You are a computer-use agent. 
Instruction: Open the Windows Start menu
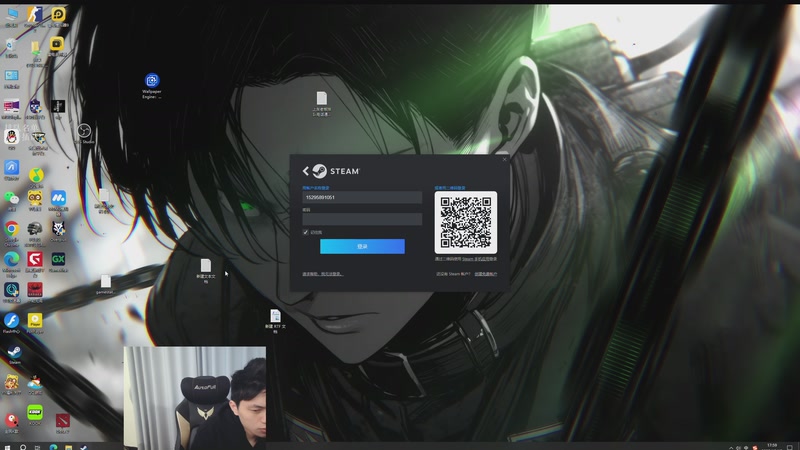coord(7,447)
